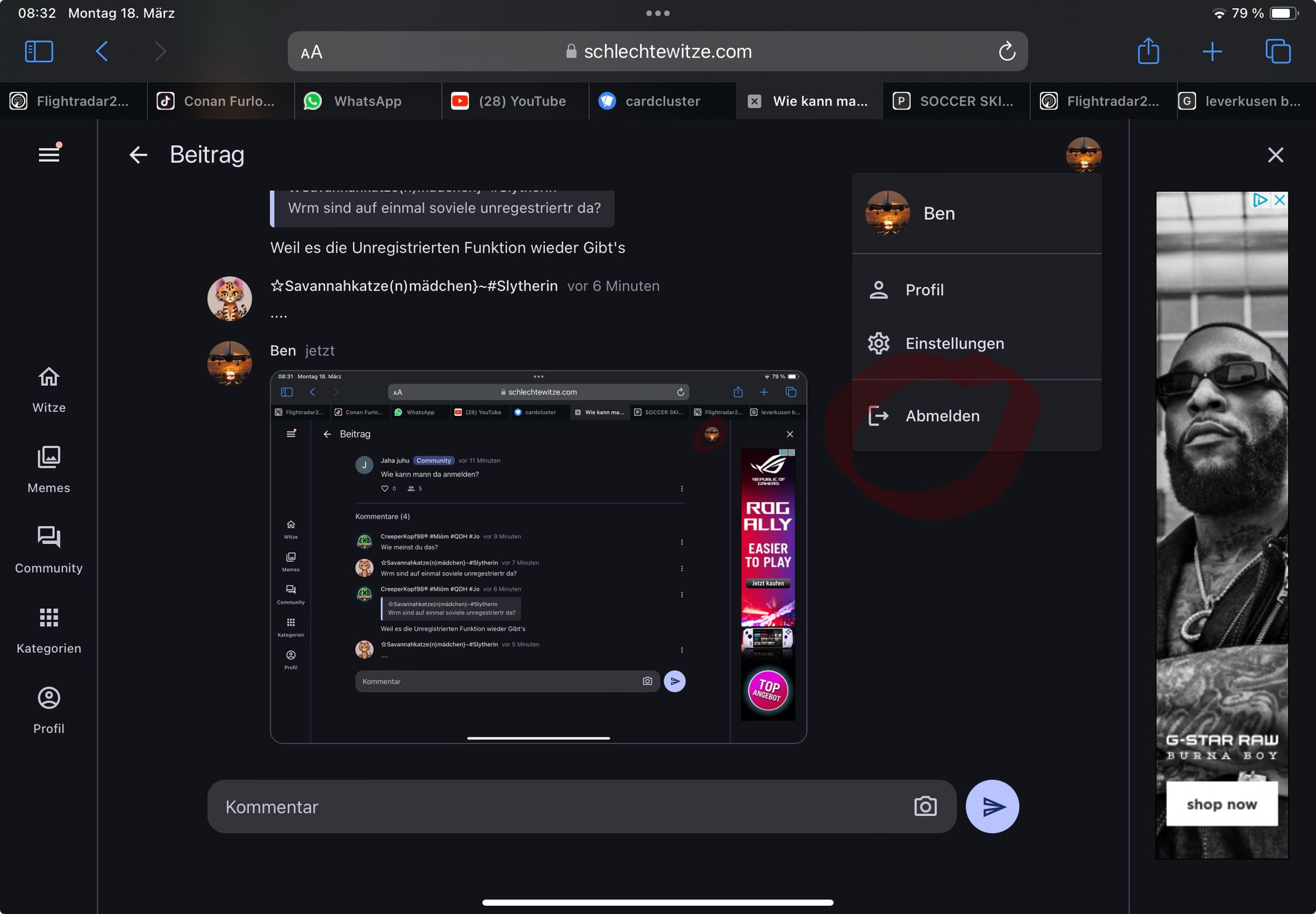This screenshot has height=914, width=1316.
Task: Click the send comment arrow button
Action: click(x=992, y=806)
